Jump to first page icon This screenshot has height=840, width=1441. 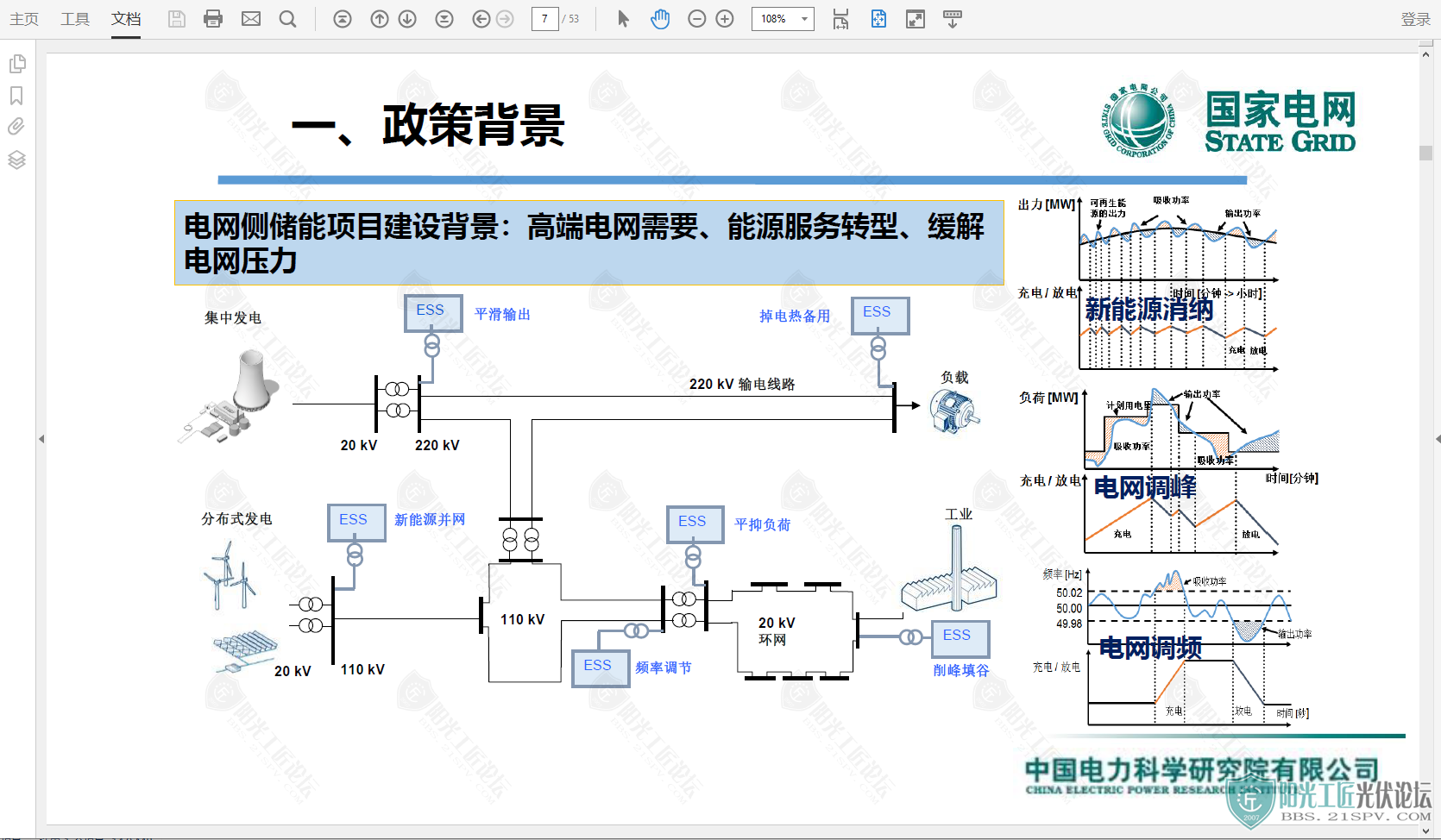click(x=343, y=19)
